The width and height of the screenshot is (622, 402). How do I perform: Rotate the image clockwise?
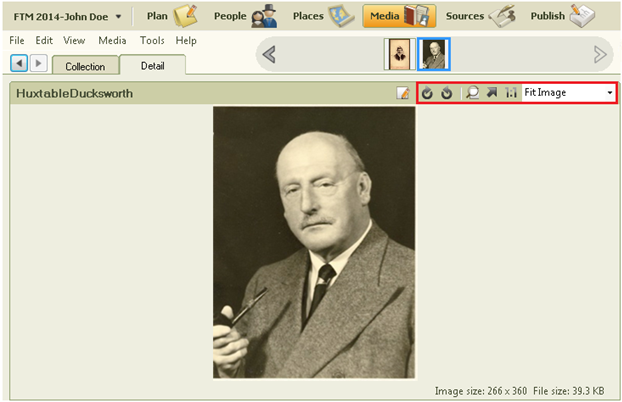click(x=427, y=93)
